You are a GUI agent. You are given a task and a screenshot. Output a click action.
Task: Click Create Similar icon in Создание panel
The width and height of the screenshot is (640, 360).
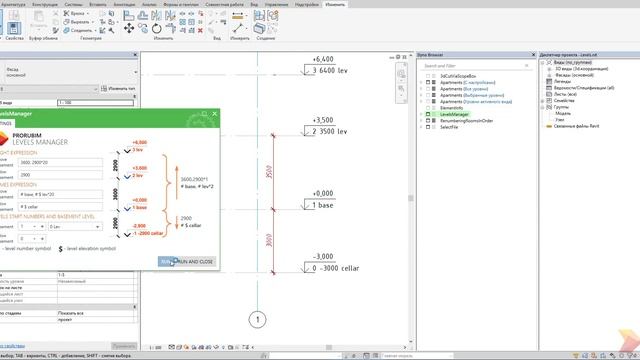click(x=259, y=28)
